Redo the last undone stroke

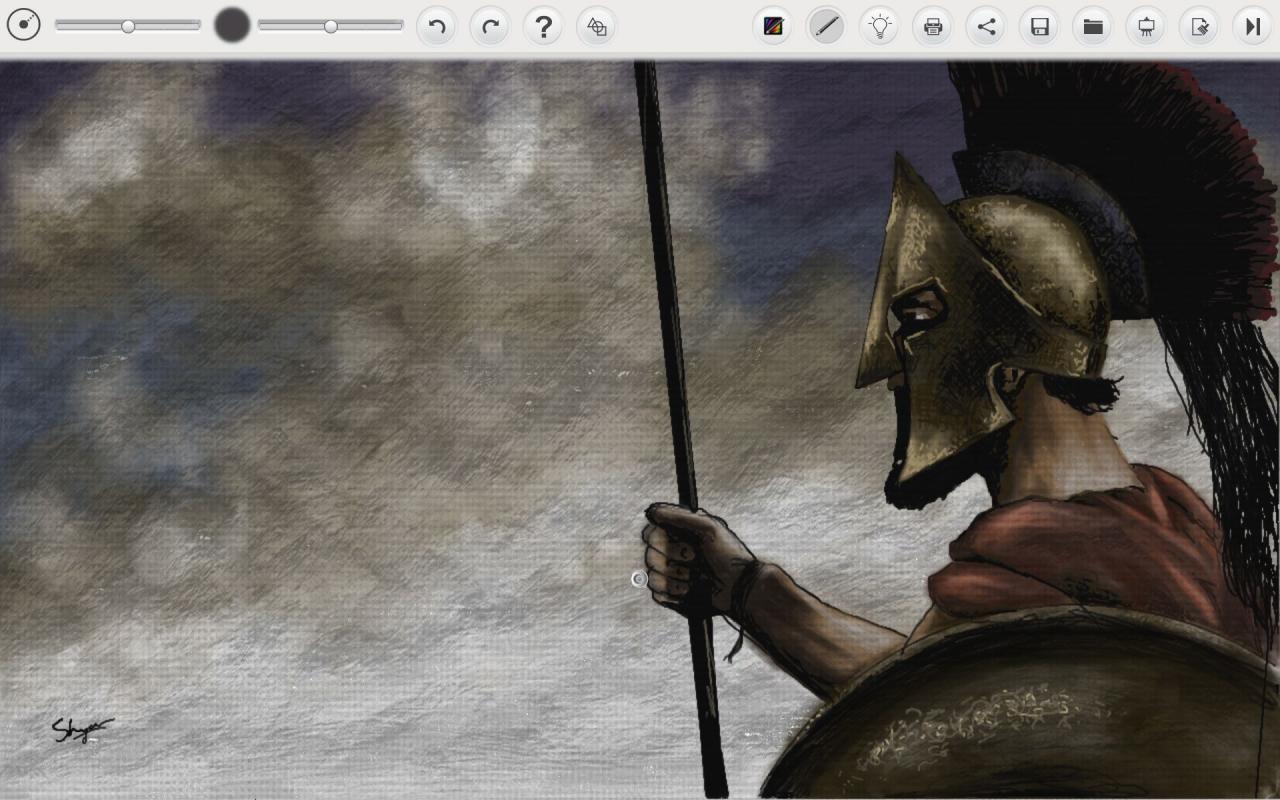coord(490,27)
